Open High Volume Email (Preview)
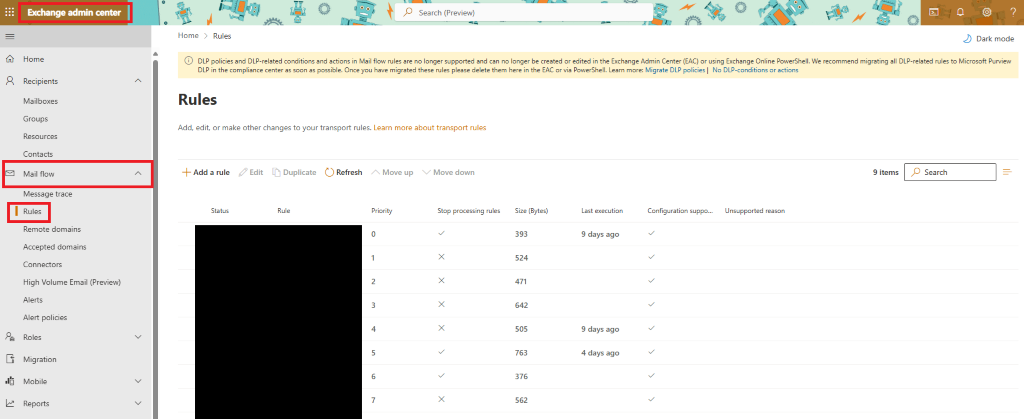Viewport: 1024px width, 419px height. click(72, 282)
